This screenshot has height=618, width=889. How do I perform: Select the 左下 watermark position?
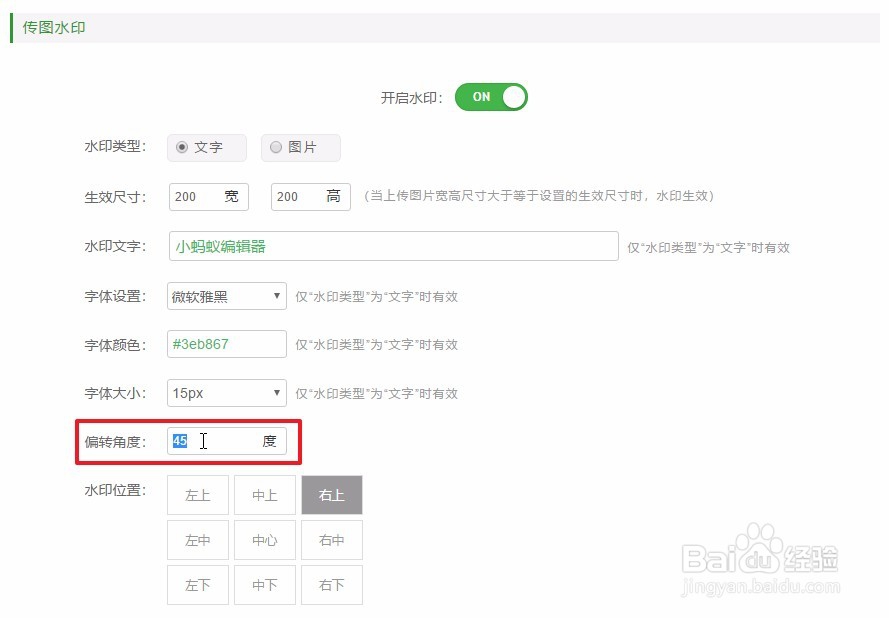[x=197, y=584]
